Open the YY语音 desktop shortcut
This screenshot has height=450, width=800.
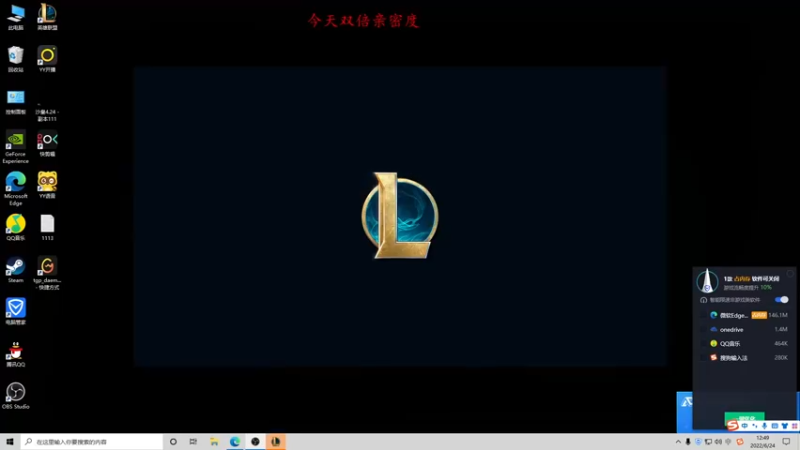click(x=47, y=185)
